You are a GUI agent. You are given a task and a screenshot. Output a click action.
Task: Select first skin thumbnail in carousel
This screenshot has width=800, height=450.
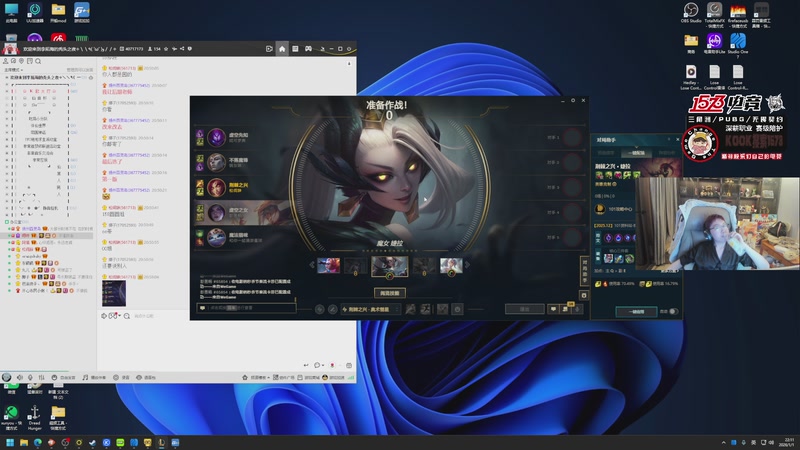click(x=328, y=265)
